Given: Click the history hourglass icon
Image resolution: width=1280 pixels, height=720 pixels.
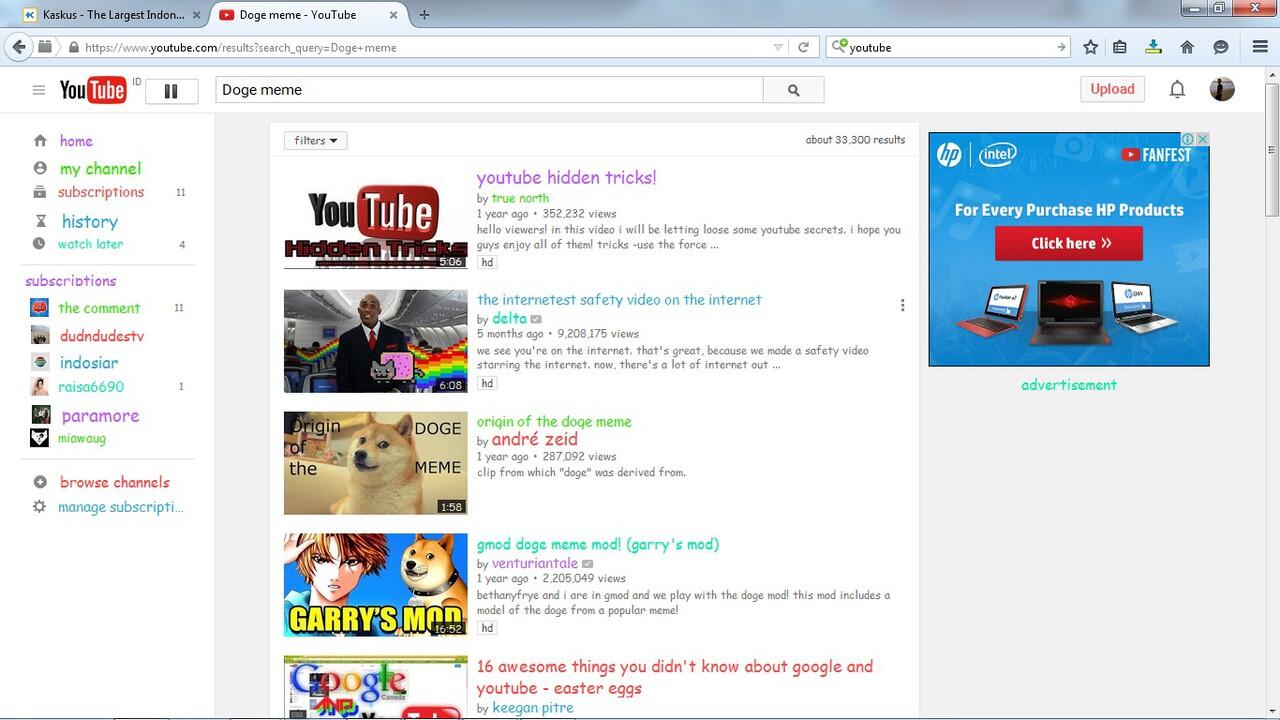Looking at the screenshot, I should point(40,221).
